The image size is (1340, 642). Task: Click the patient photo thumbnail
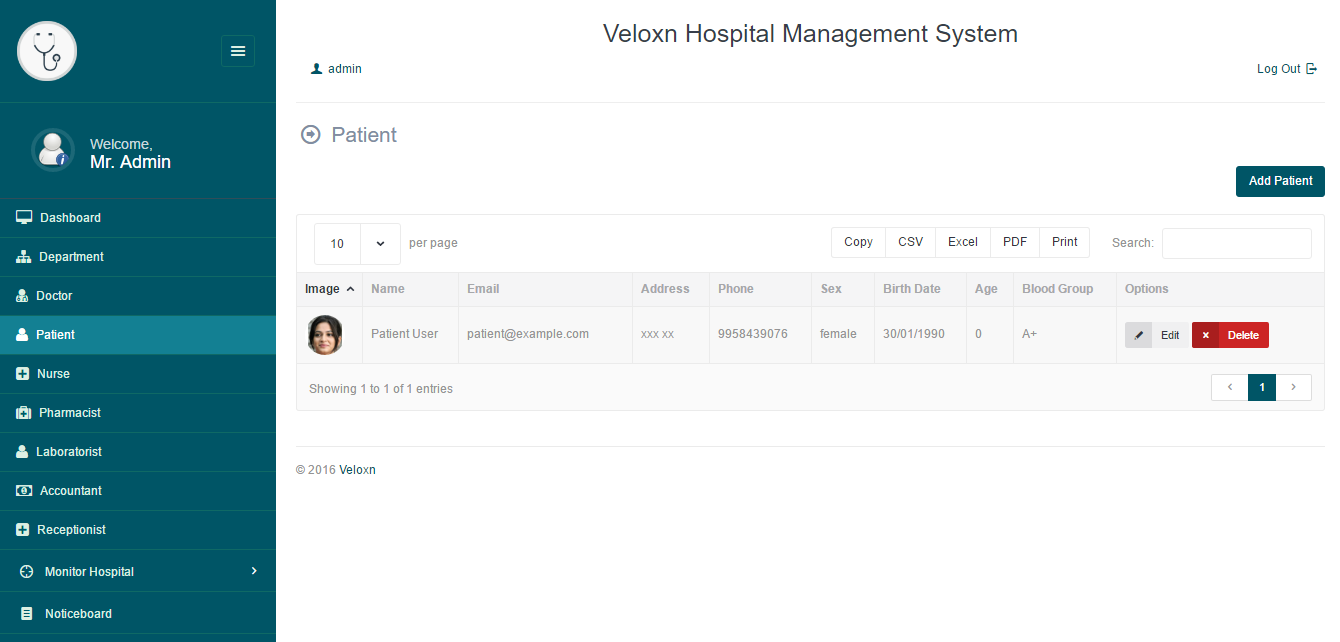click(x=325, y=335)
